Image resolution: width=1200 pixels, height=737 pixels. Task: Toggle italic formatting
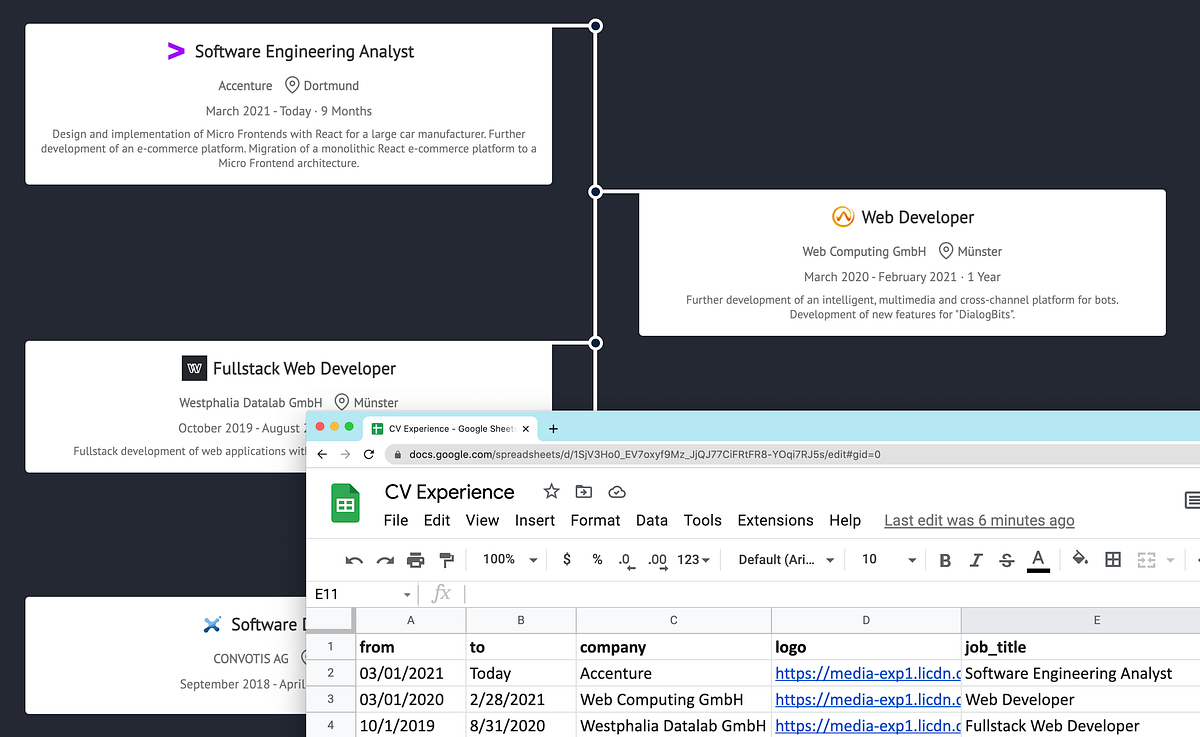(976, 560)
